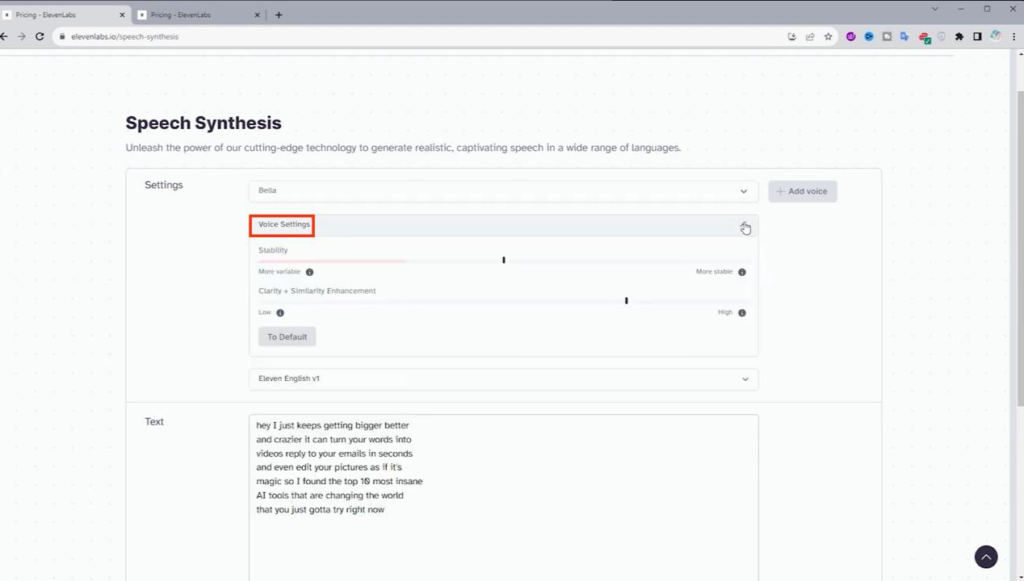Toggle the browser side panel icon
This screenshot has height=581, width=1024.
(x=977, y=36)
